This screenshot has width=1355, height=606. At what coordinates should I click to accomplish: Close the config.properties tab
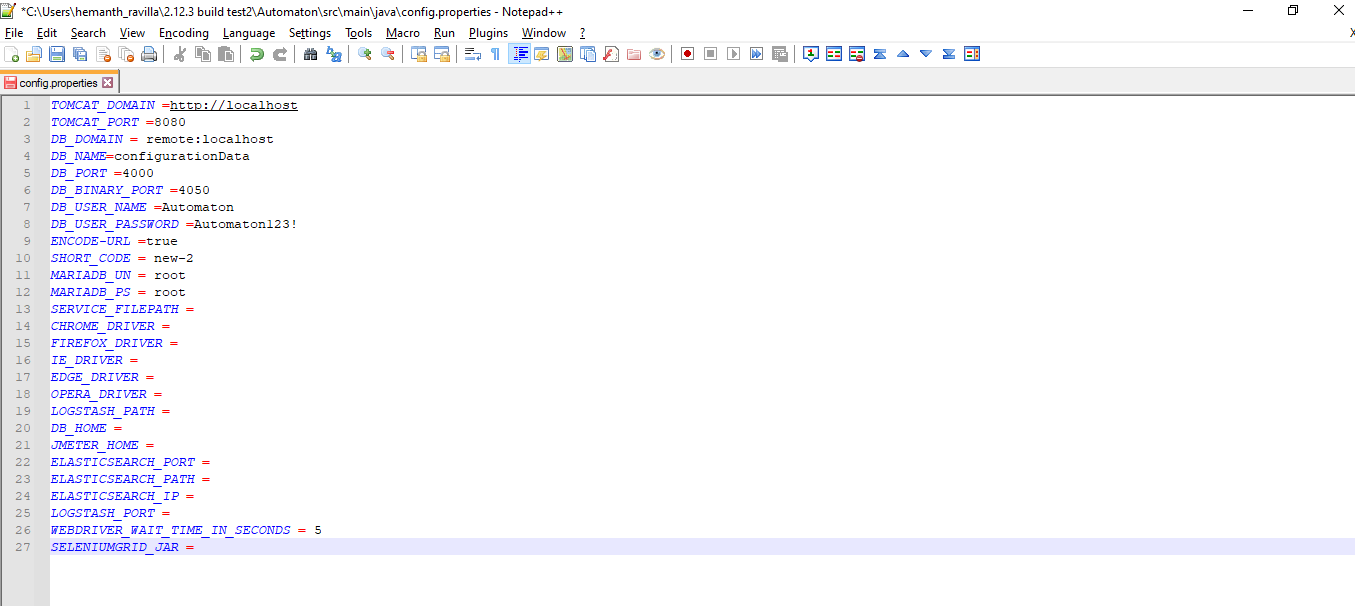108,83
